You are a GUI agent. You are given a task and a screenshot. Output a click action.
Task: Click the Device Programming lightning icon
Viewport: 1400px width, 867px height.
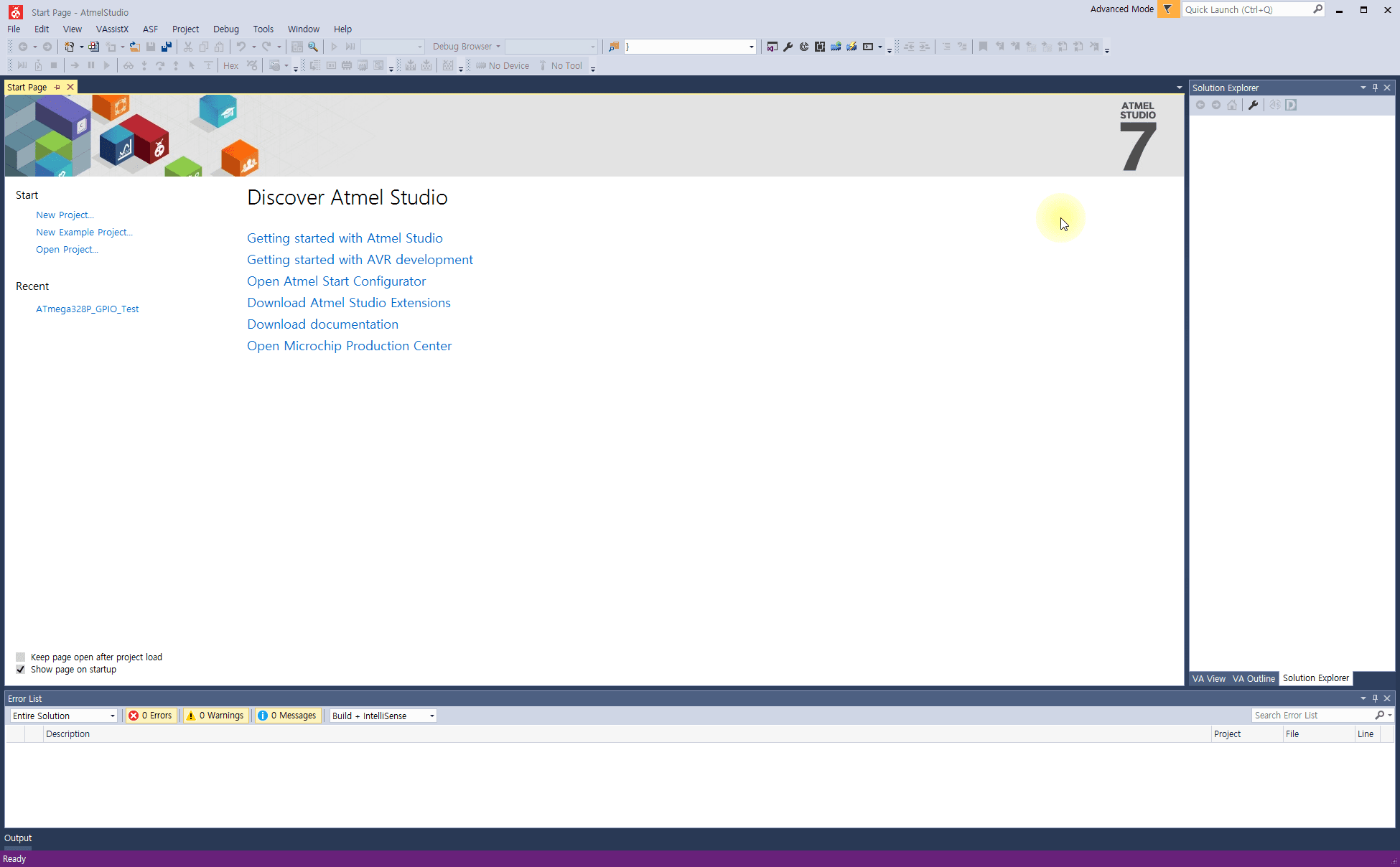tap(851, 47)
